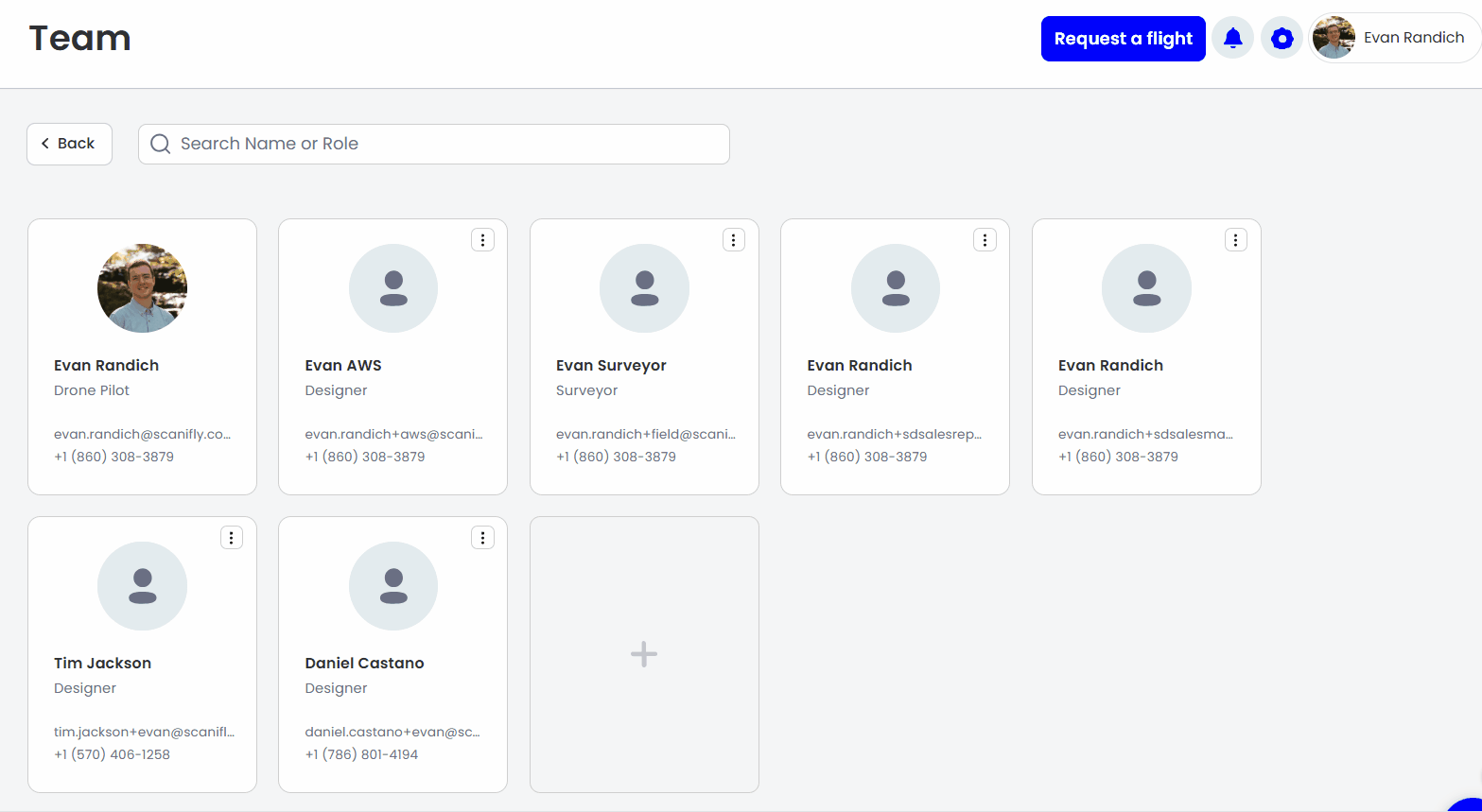Go back using the Back button
This screenshot has width=1482, height=812.
point(69,144)
